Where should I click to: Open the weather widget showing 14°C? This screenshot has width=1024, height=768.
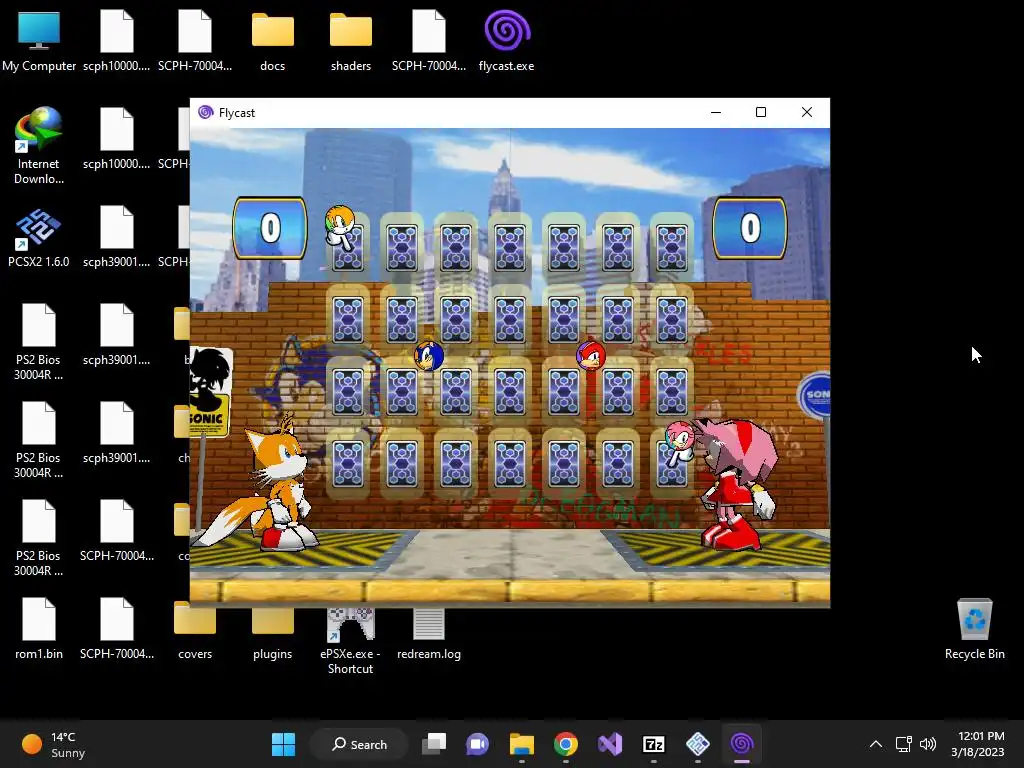[x=54, y=744]
